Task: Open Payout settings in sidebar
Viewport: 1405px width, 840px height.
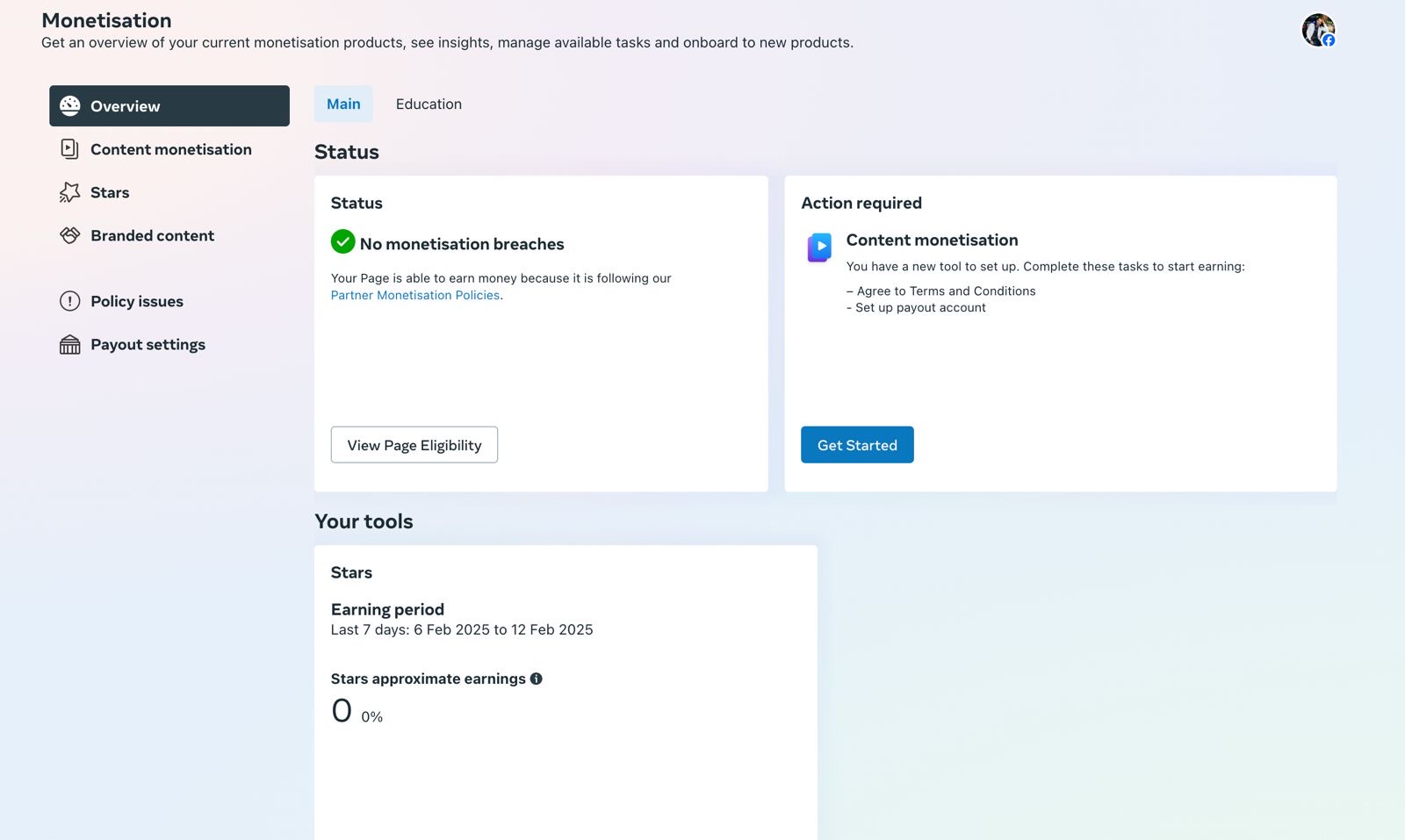Action: pyautogui.click(x=148, y=345)
